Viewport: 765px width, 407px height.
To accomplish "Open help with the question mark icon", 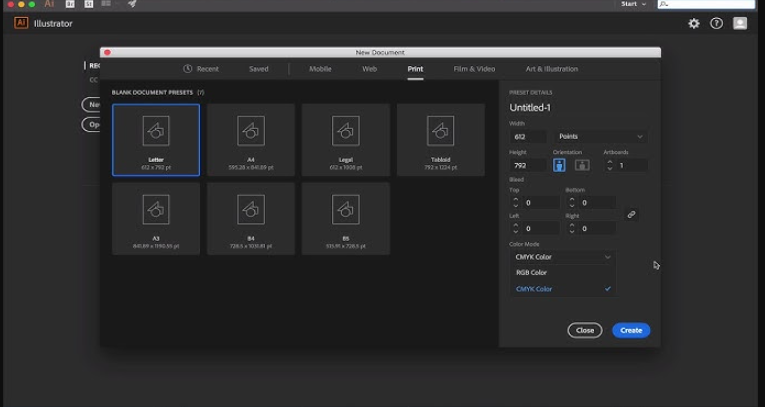I will 716,23.
